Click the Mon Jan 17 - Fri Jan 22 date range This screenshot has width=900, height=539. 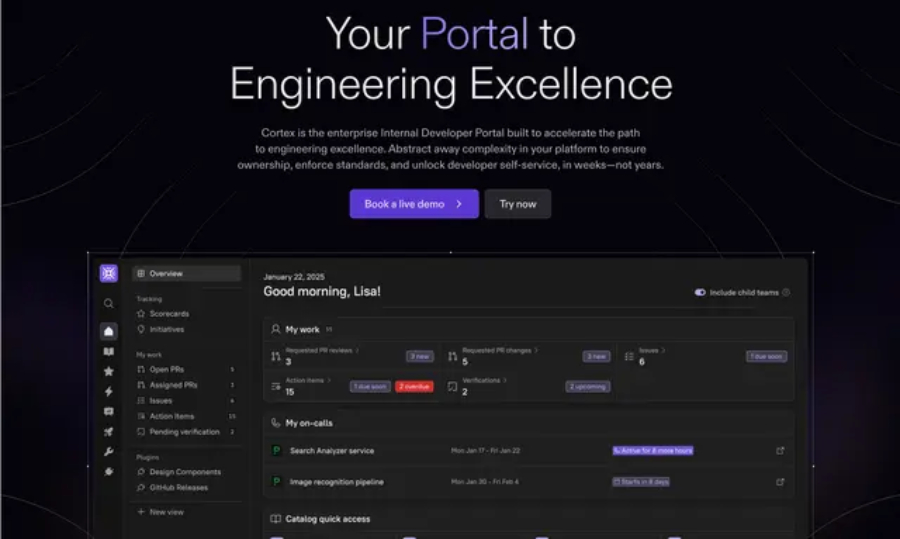[x=486, y=451]
